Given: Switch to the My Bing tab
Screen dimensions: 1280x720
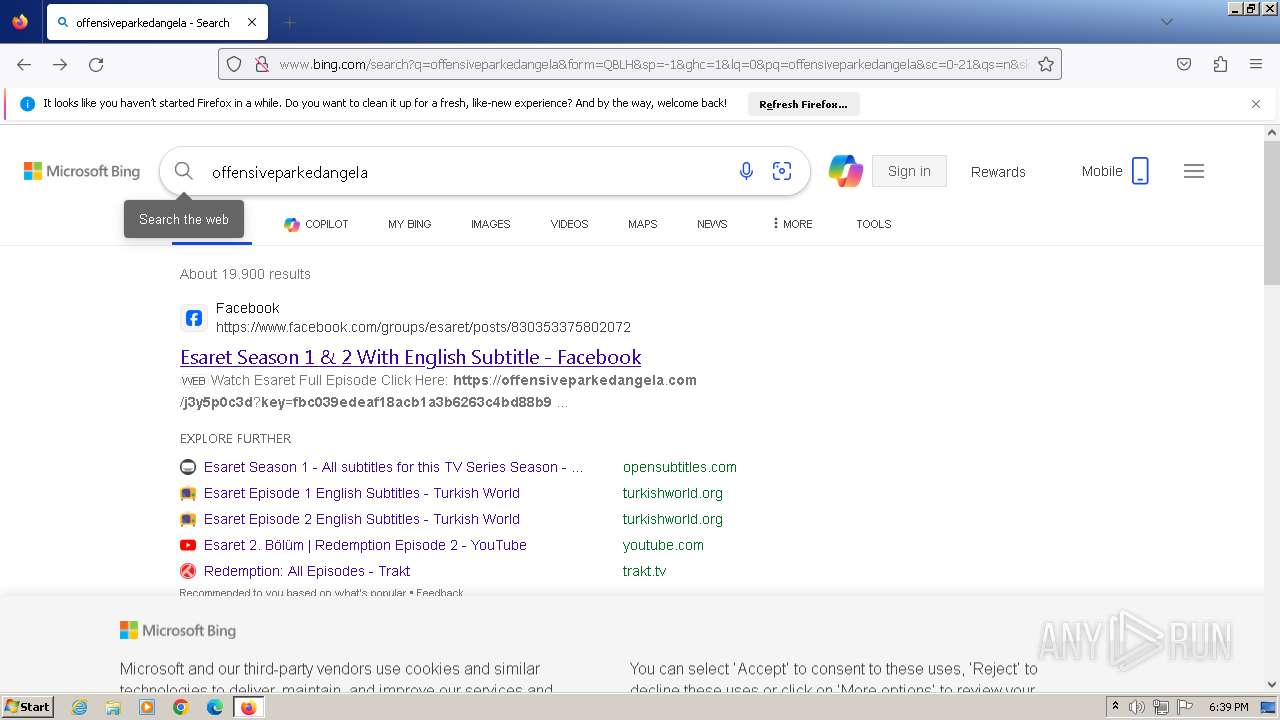Looking at the screenshot, I should click(x=410, y=224).
